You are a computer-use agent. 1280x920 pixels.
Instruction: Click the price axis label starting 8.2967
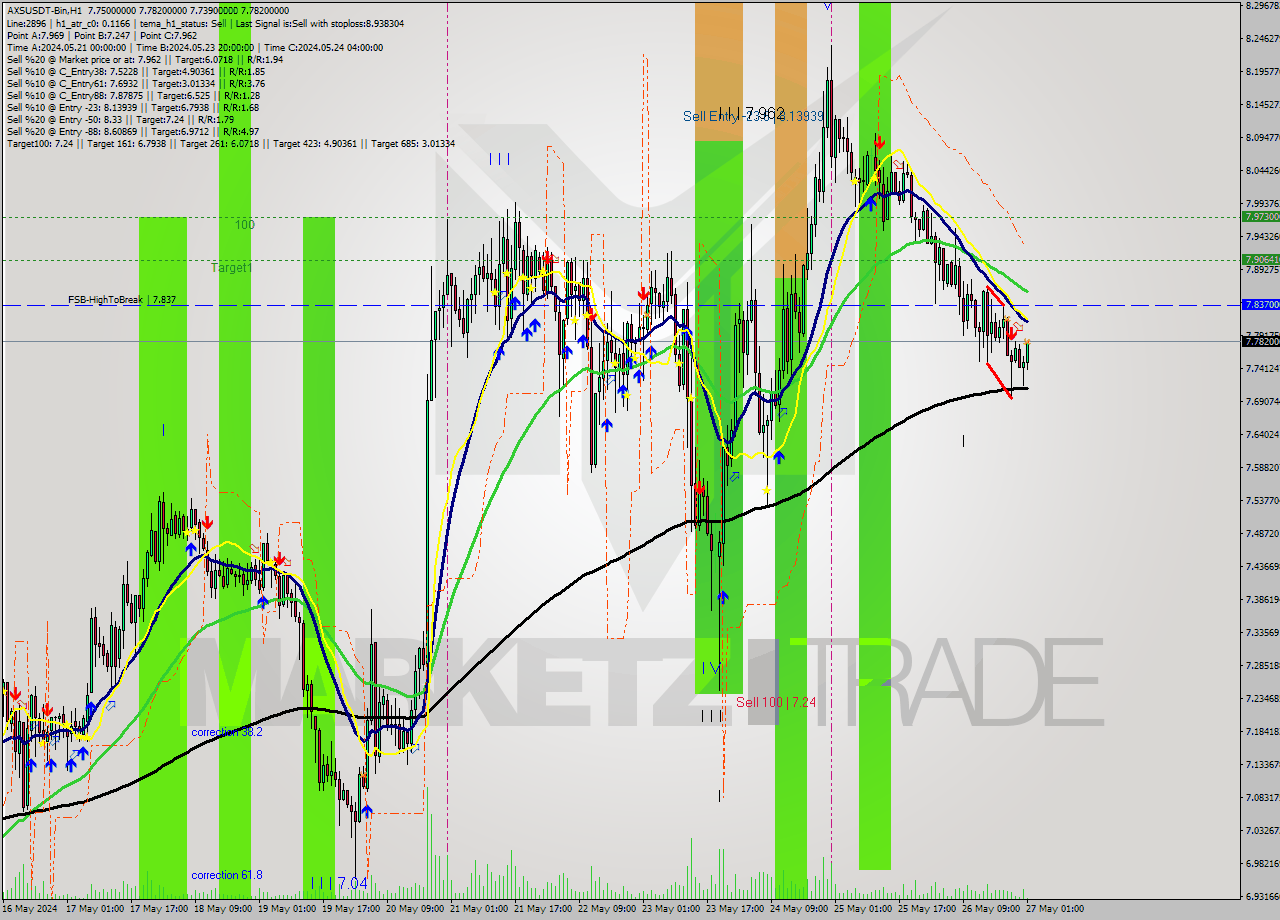click(1262, 5)
